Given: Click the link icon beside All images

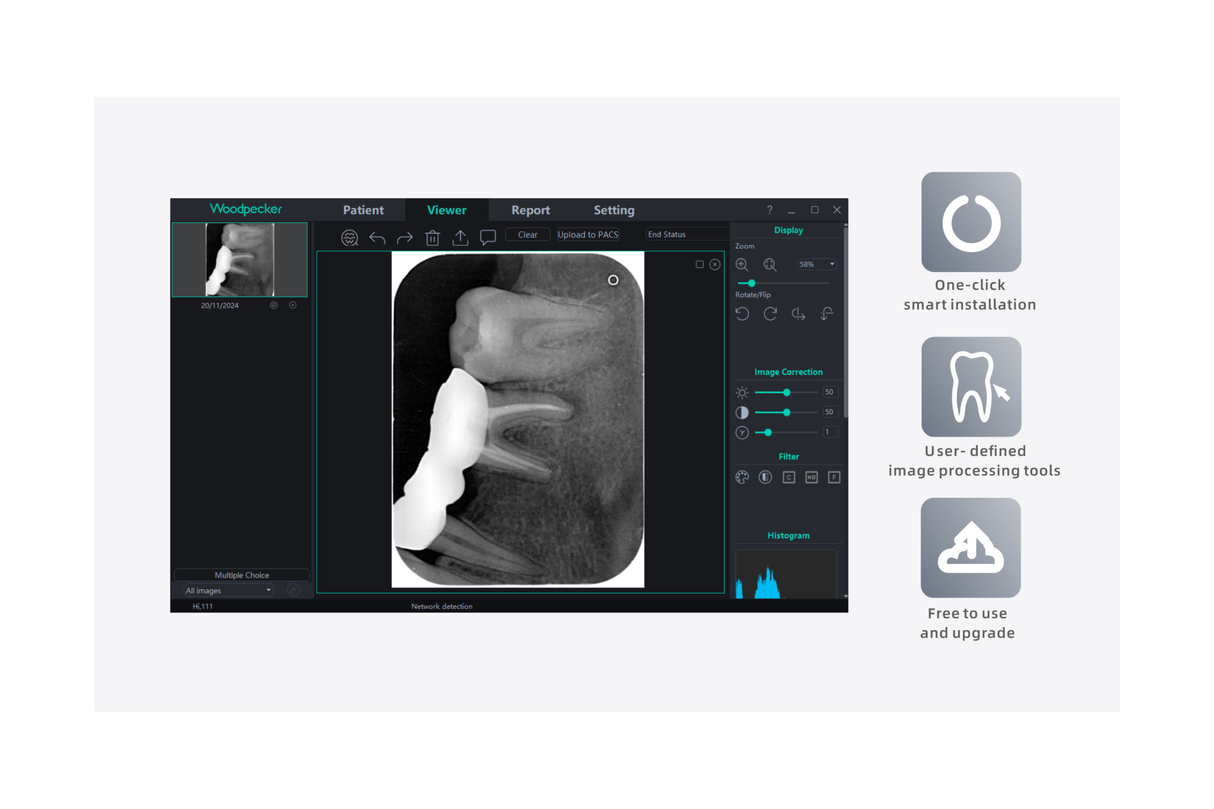Looking at the screenshot, I should coord(293,591).
